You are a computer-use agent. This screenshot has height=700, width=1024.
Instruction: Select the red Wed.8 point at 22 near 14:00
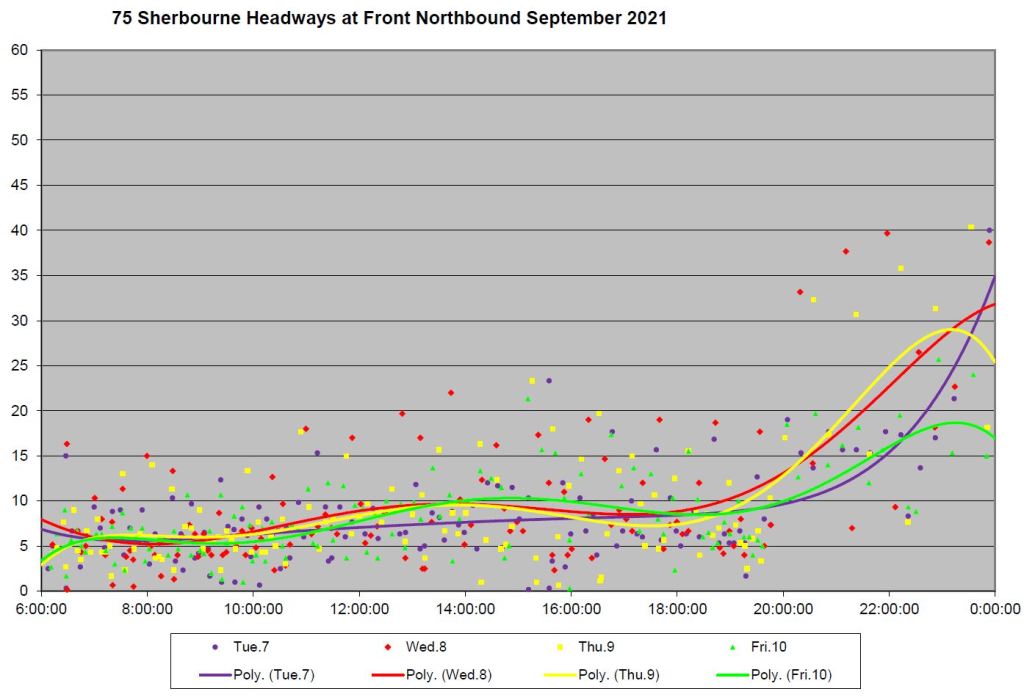(451, 393)
